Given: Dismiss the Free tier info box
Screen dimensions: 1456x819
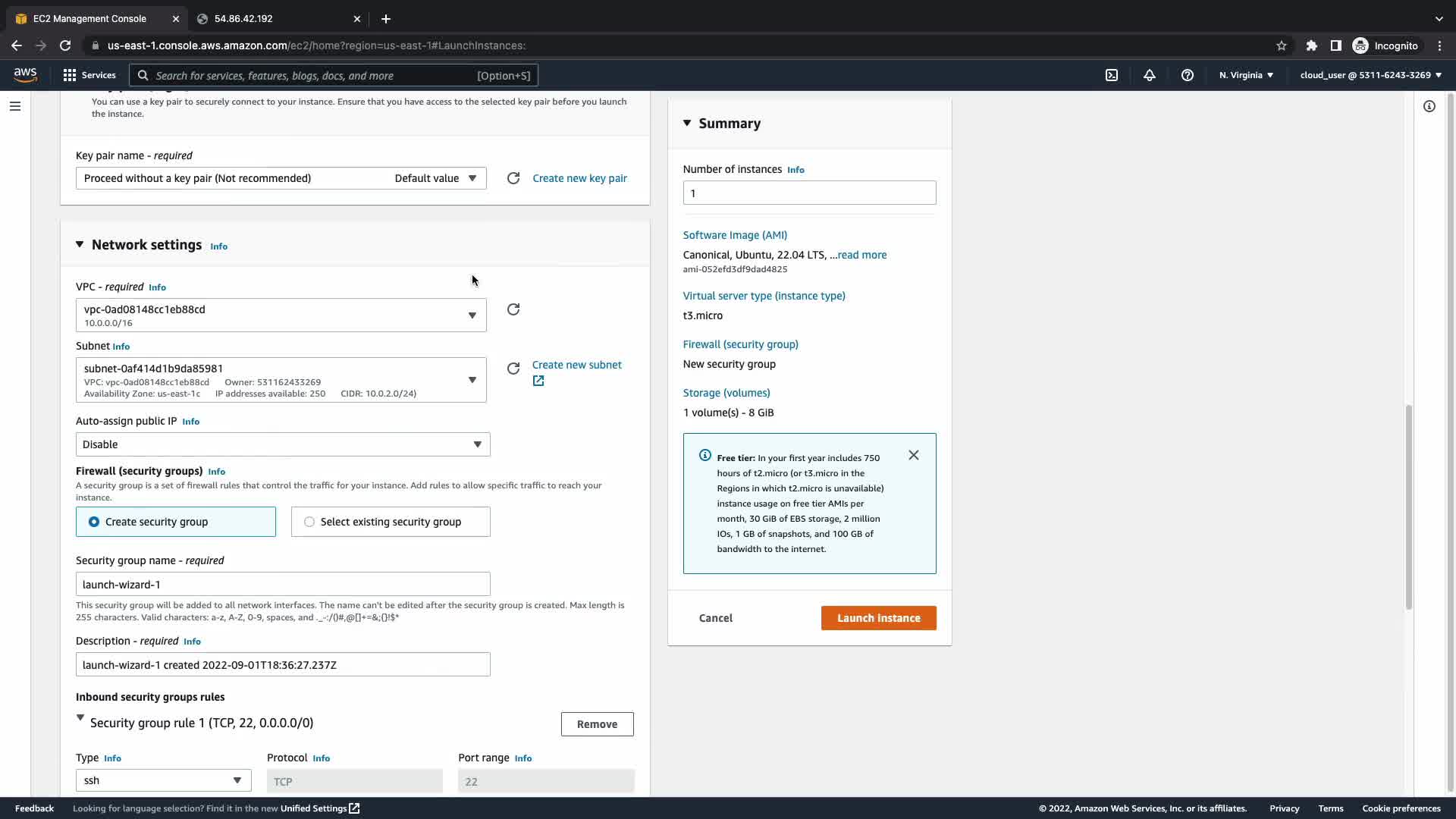Looking at the screenshot, I should point(914,455).
